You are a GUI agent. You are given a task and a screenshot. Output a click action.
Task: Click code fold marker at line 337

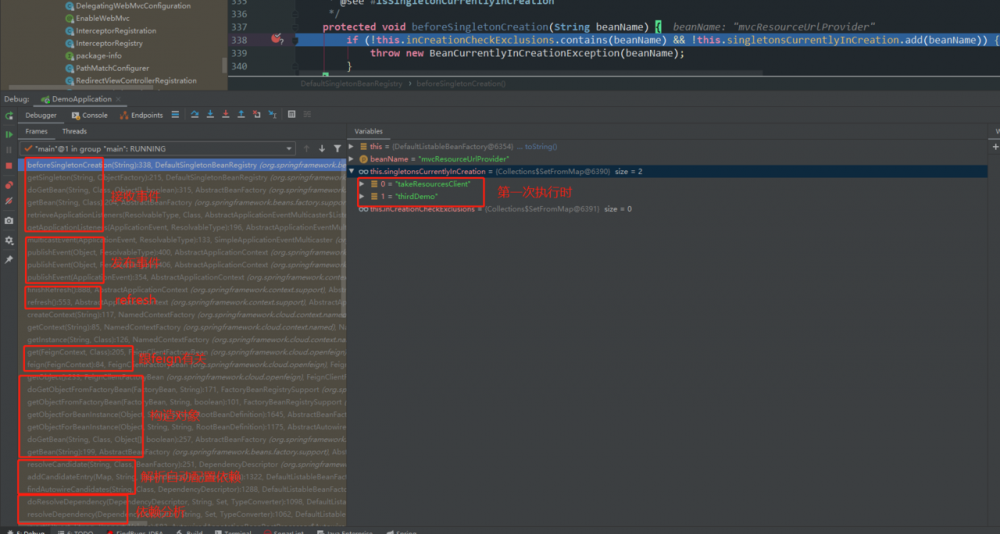[295, 27]
